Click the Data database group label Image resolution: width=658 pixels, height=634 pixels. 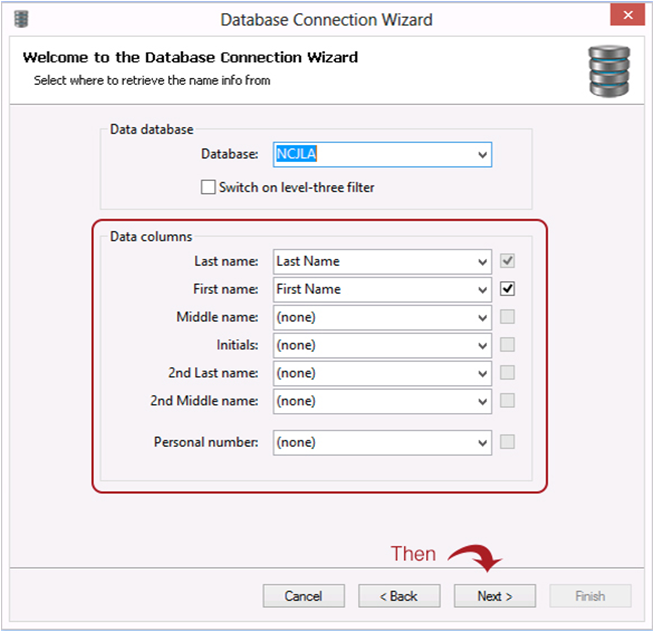point(153,130)
